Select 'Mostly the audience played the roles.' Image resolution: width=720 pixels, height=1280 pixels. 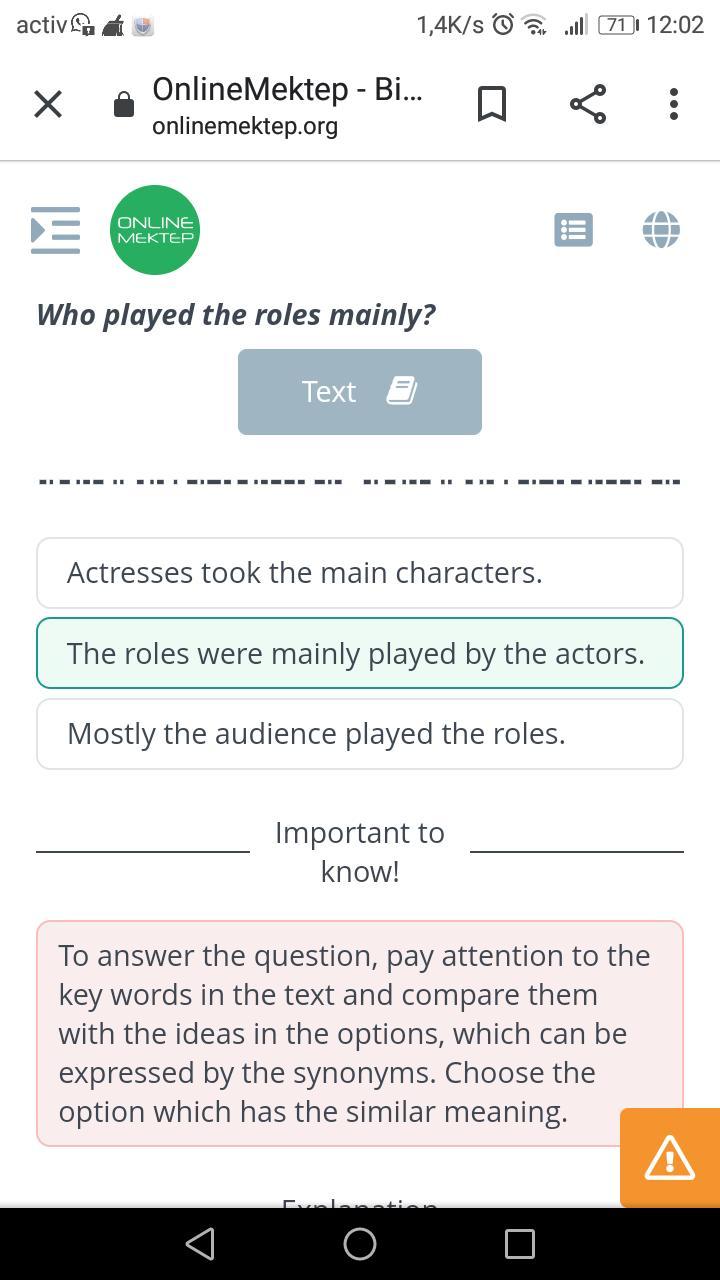[x=360, y=734]
